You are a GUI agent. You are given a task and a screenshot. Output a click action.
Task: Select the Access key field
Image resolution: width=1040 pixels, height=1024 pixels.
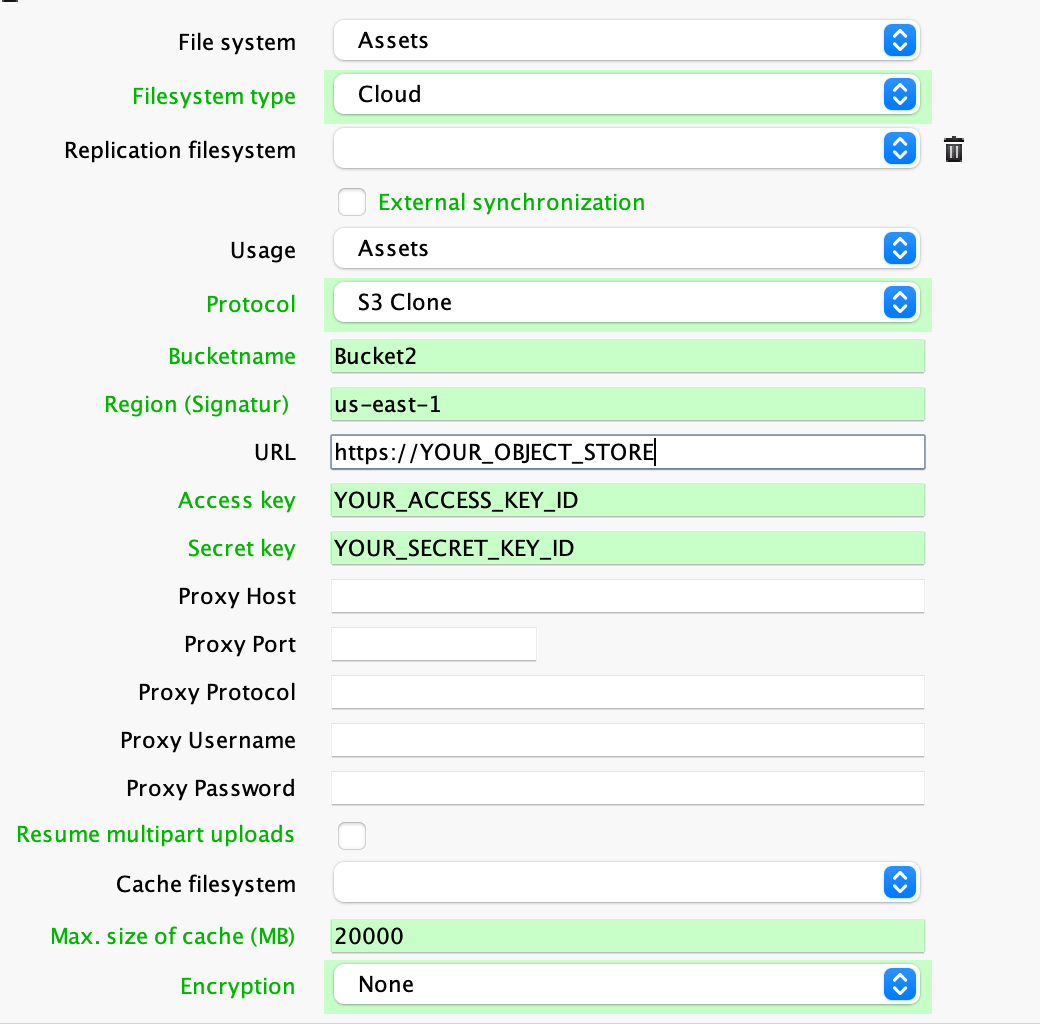pyautogui.click(x=627, y=500)
